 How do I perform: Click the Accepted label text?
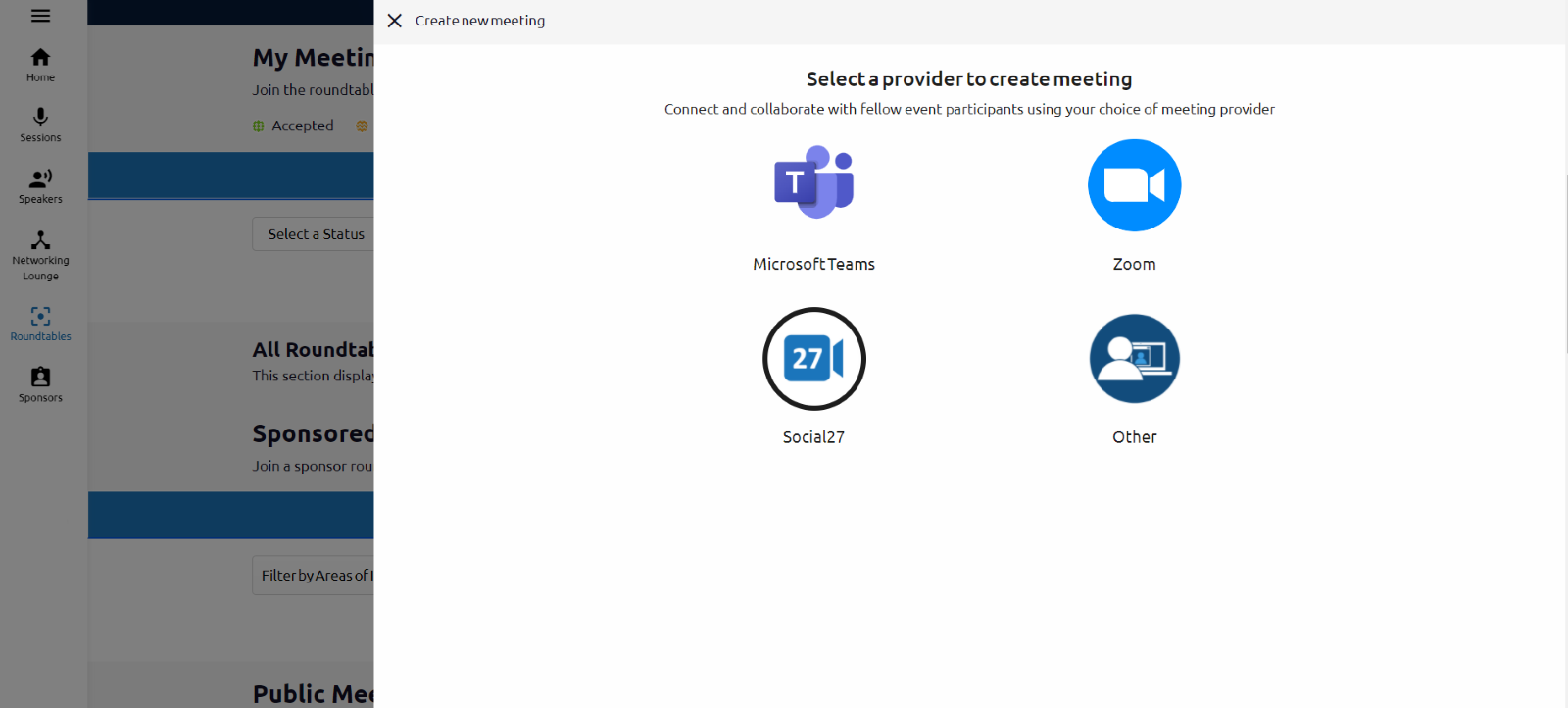coord(303,126)
